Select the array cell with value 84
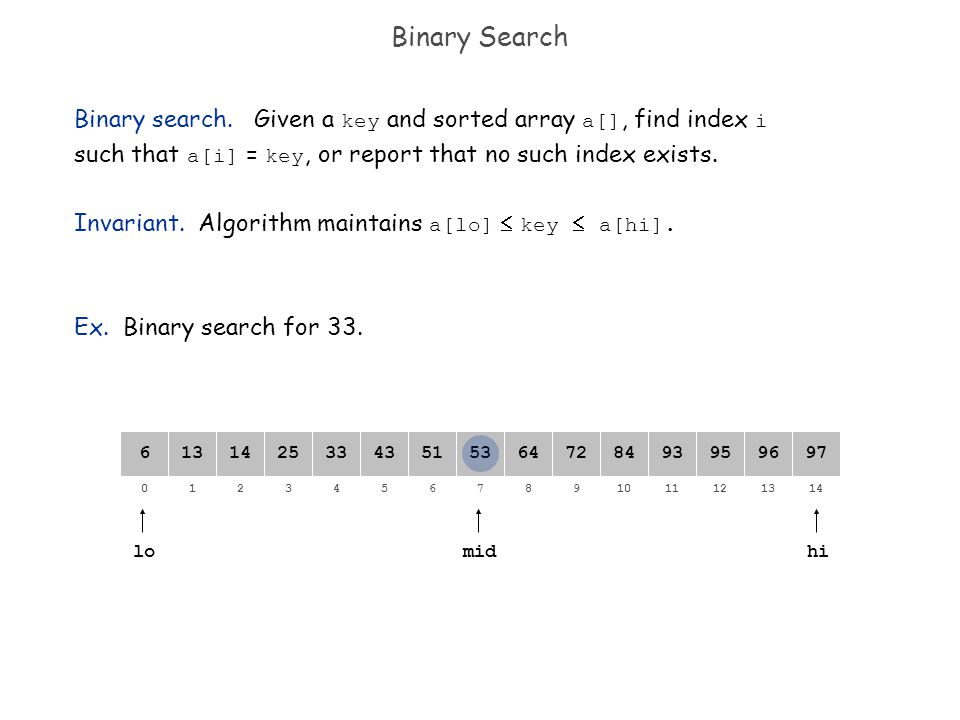The height and width of the screenshot is (720, 960). [624, 454]
